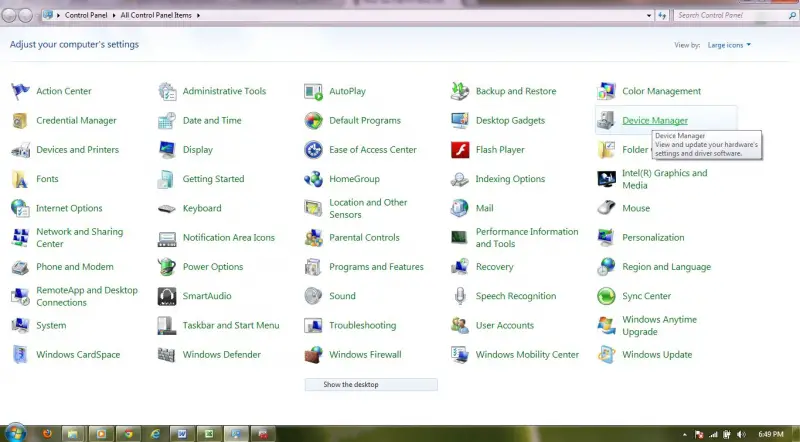Viewport: 800px width, 442px height.
Task: Open the Windows Defender link
Action: [x=221, y=355]
